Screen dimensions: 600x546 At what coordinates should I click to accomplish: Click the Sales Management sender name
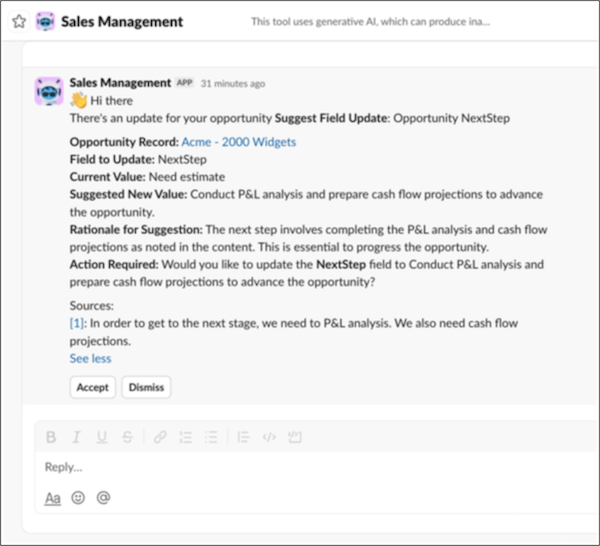tap(120, 83)
